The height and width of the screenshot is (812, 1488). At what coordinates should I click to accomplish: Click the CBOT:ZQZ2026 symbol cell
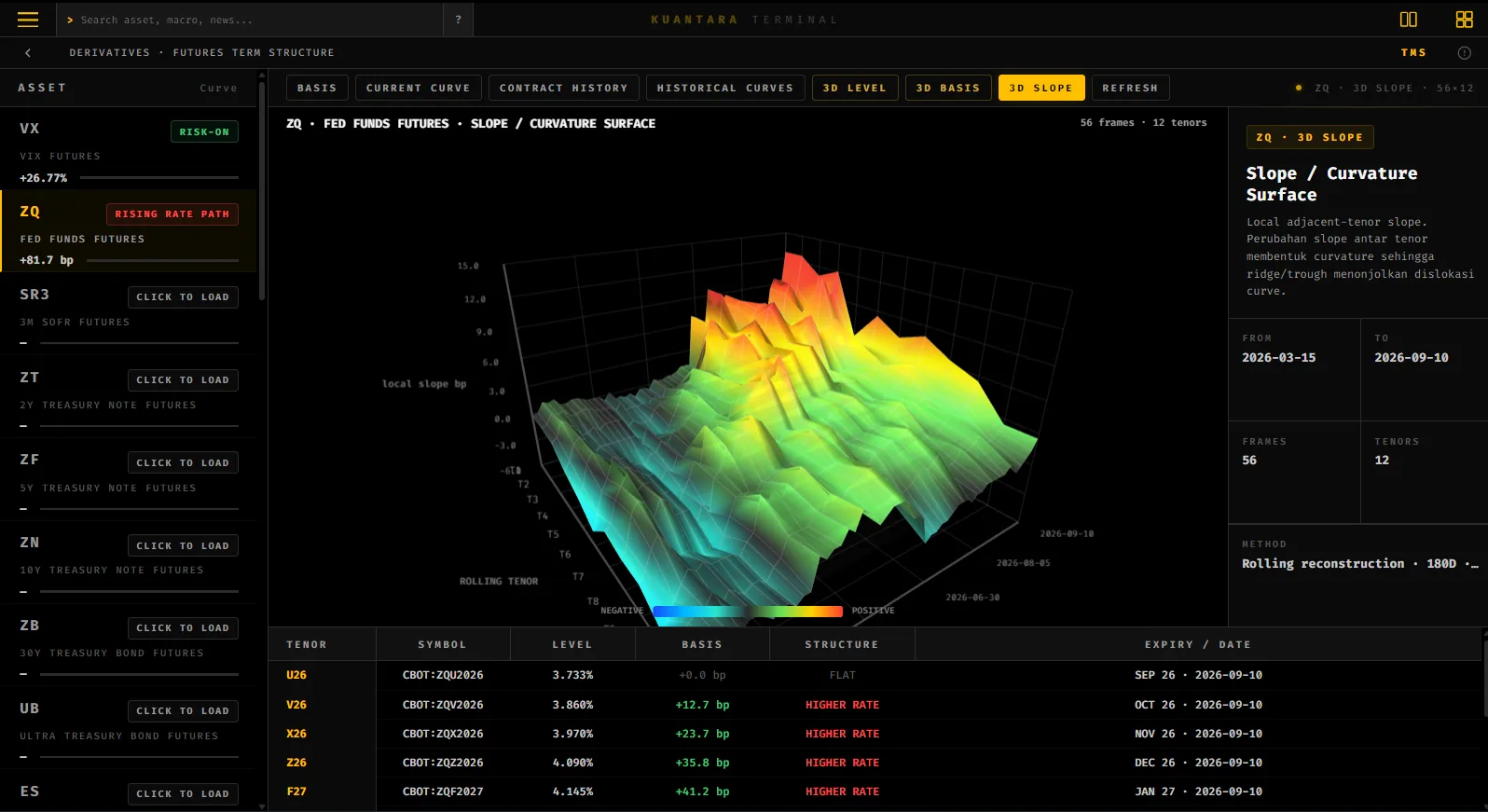click(x=443, y=763)
